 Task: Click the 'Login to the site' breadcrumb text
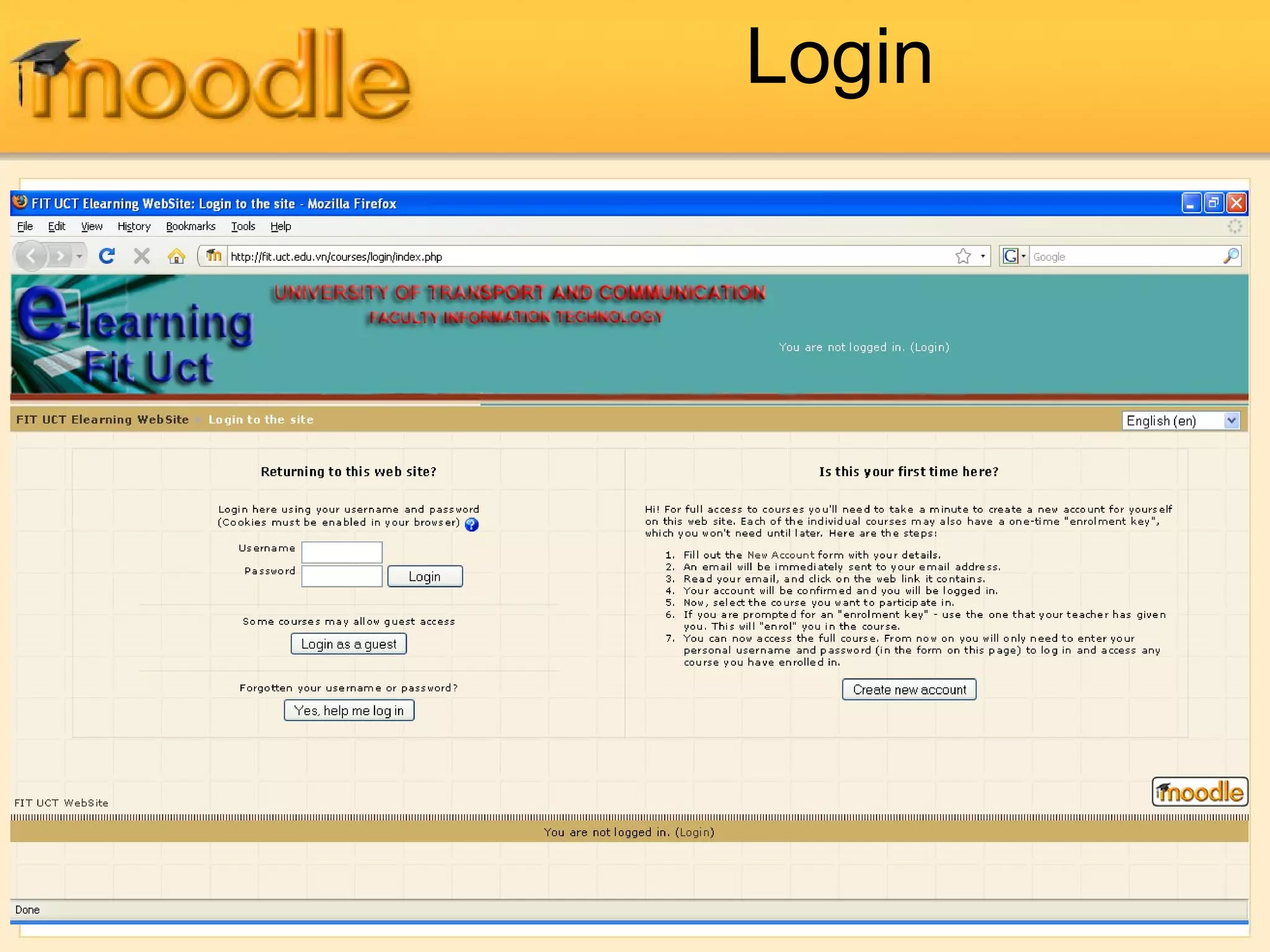click(261, 420)
